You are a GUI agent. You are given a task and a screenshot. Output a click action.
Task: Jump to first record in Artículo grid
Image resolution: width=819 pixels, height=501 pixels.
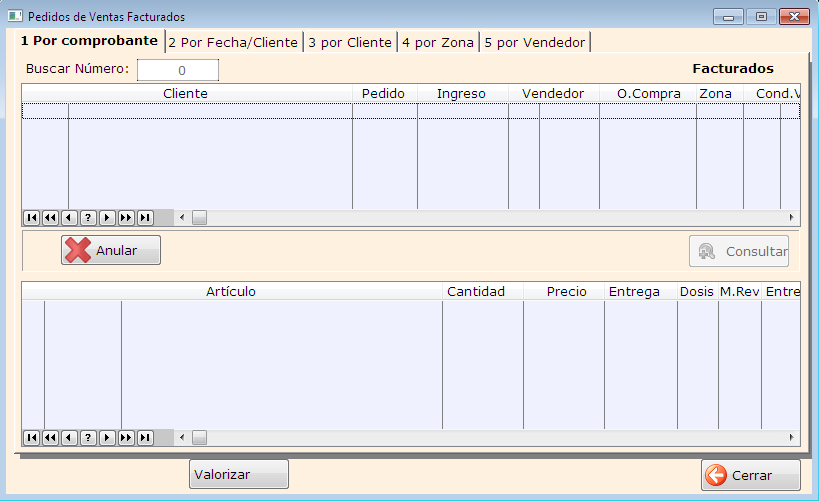tap(31, 437)
